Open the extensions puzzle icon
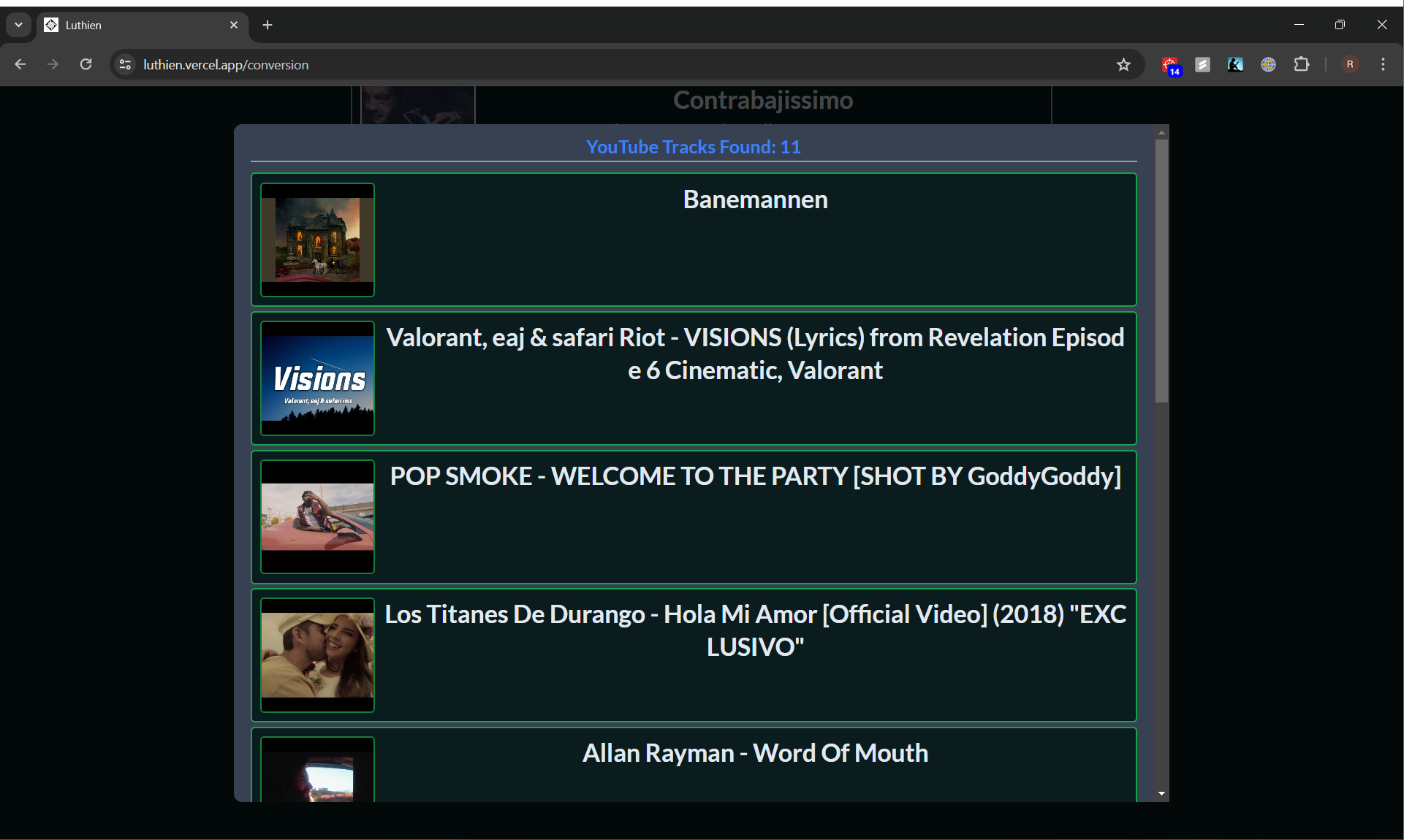The width and height of the screenshot is (1404, 840). pos(1301,64)
